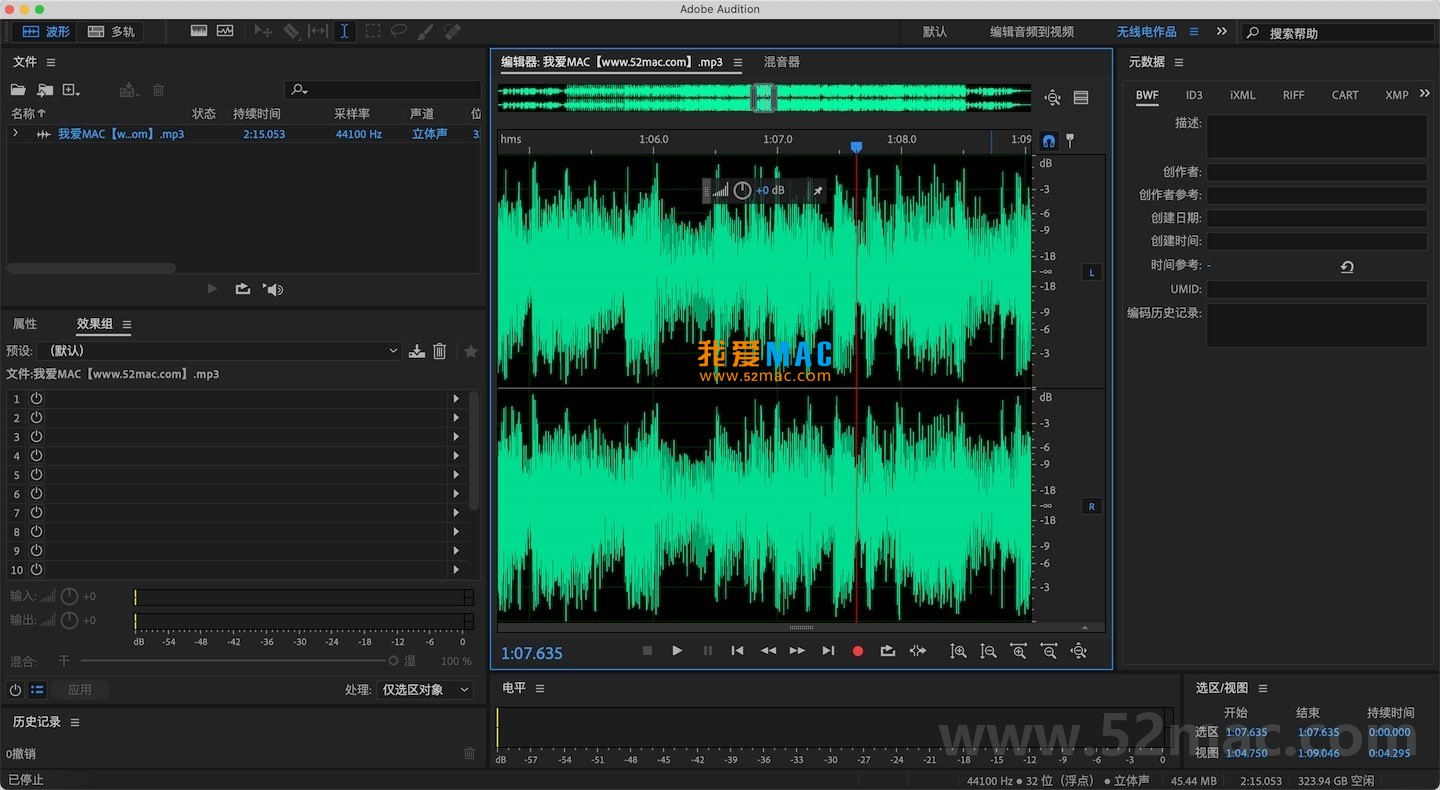Screen dimensions: 1440x790
Task: Switch to Waveform (波形) view
Action: [46, 32]
